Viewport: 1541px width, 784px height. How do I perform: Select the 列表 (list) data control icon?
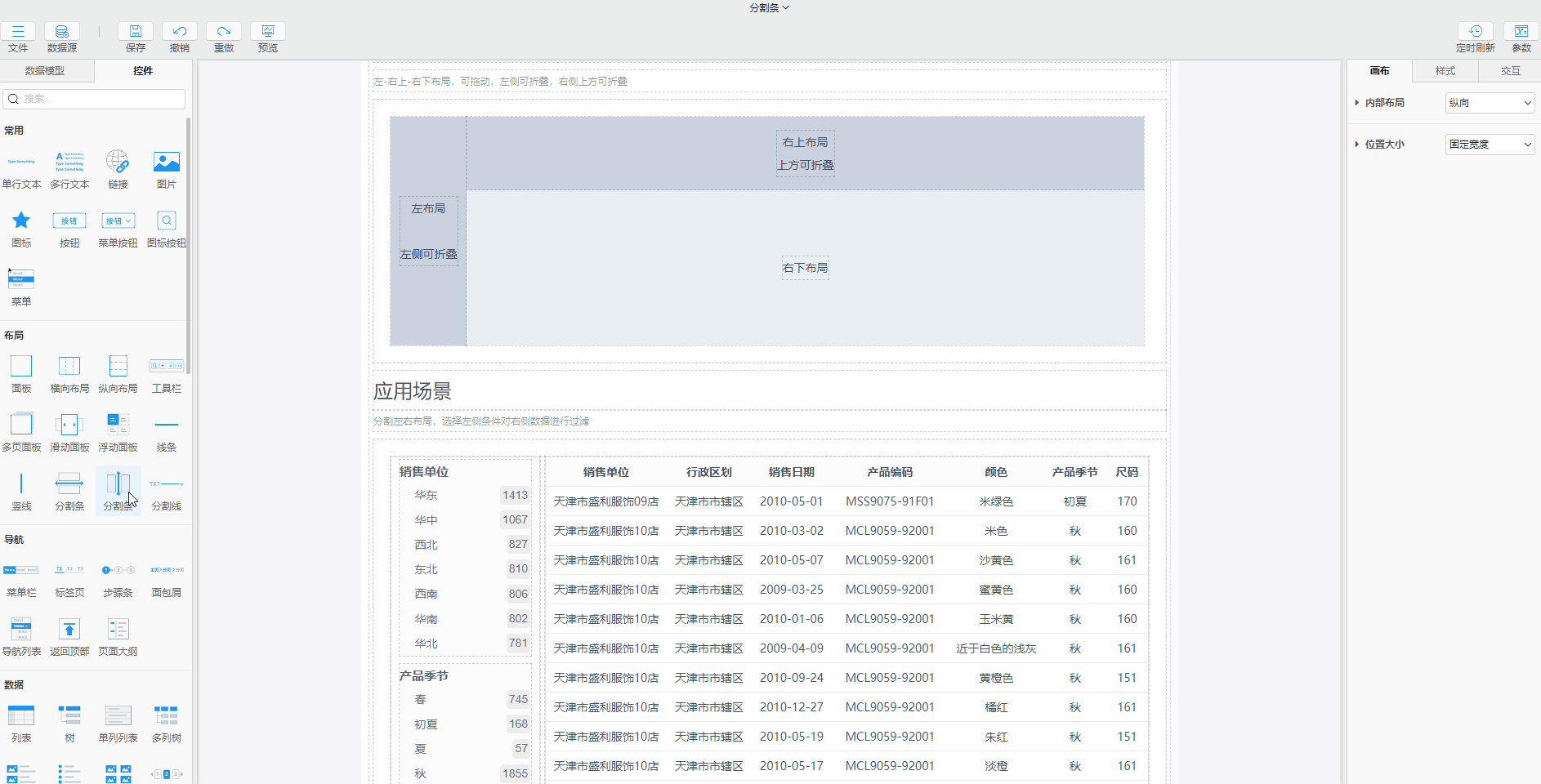click(21, 715)
